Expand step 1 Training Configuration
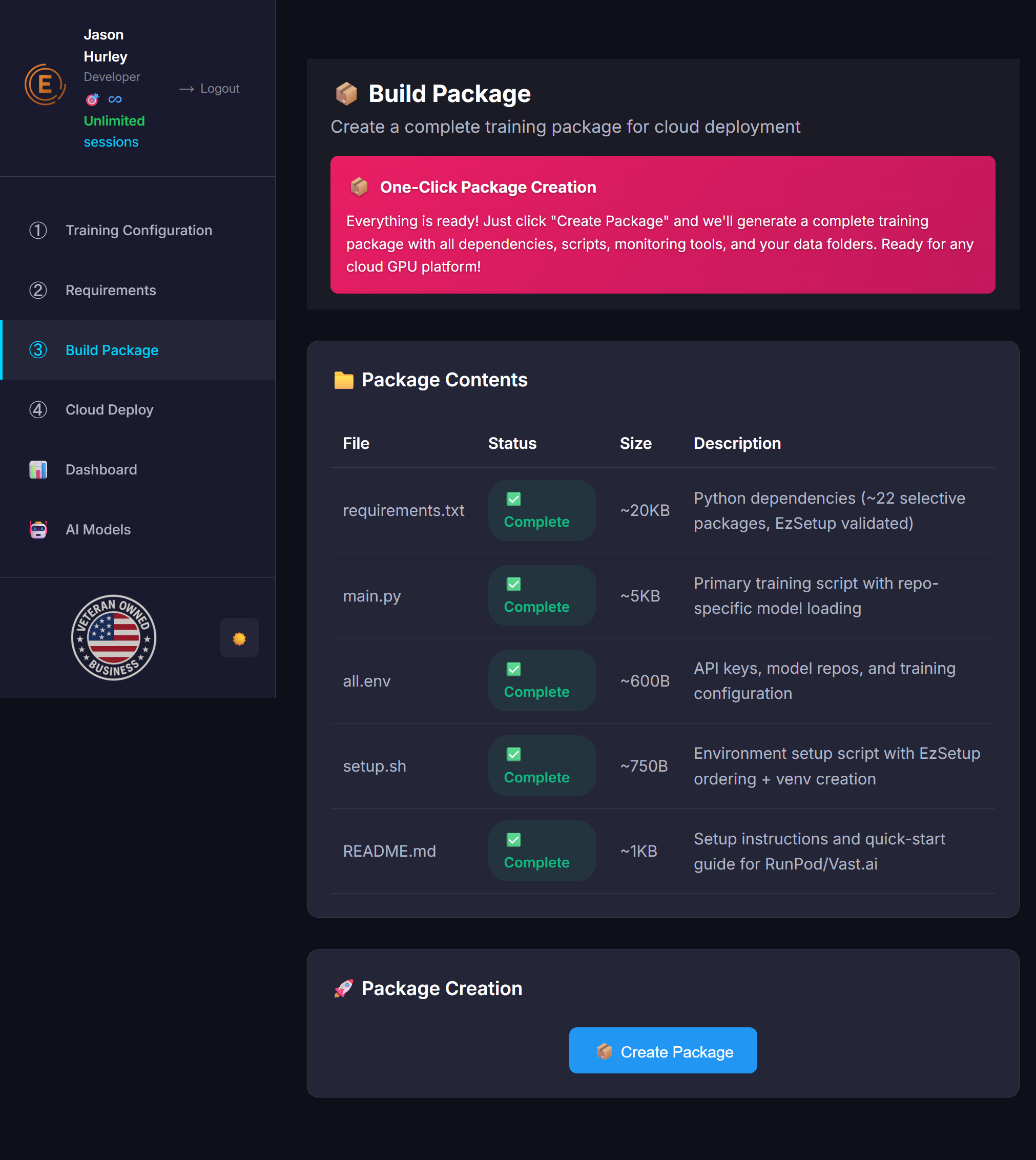Screen dimensions: 1036x1160 pyautogui.click(x=138, y=230)
